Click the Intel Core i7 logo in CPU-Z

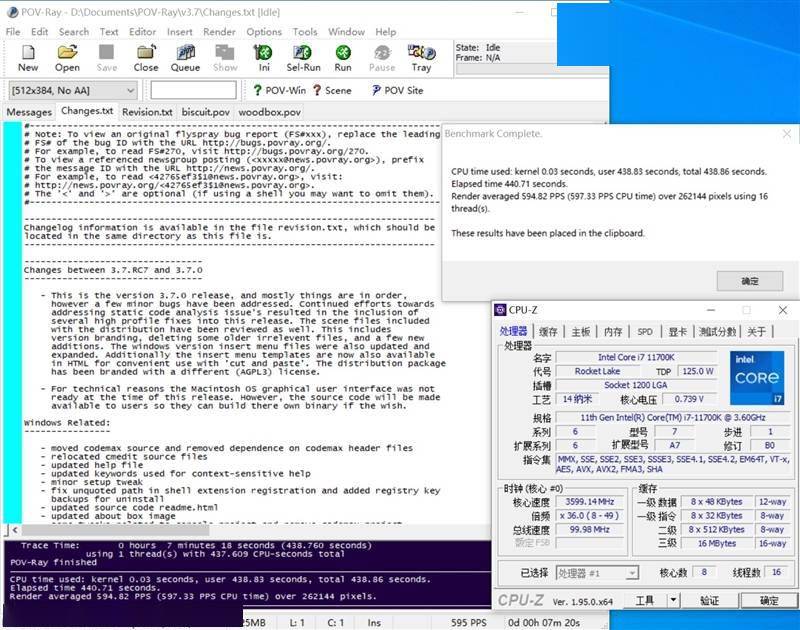[x=757, y=377]
